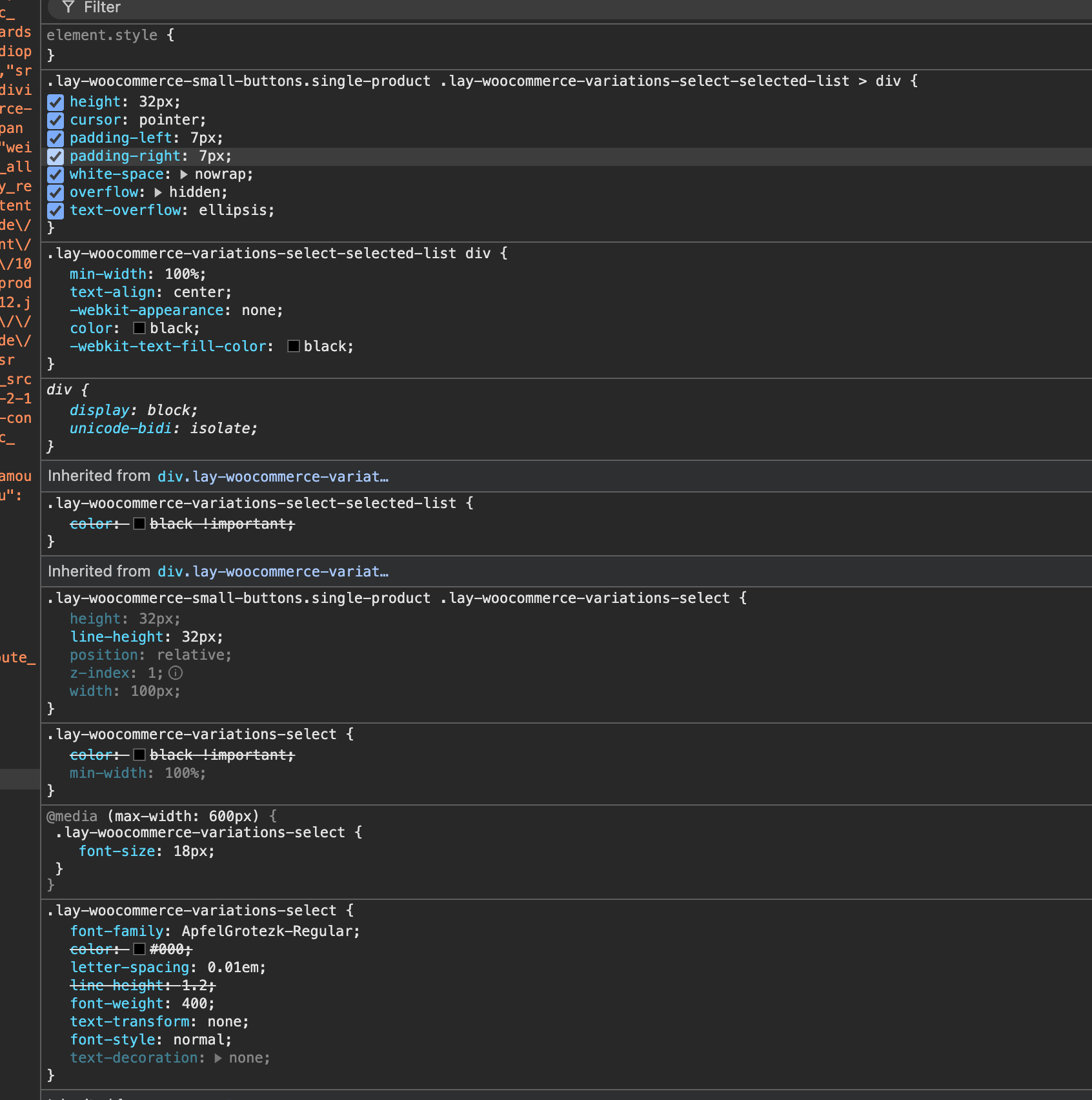Viewport: 1092px width, 1100px height.
Task: Expand the text-decoration none value
Action: pyautogui.click(x=217, y=1057)
